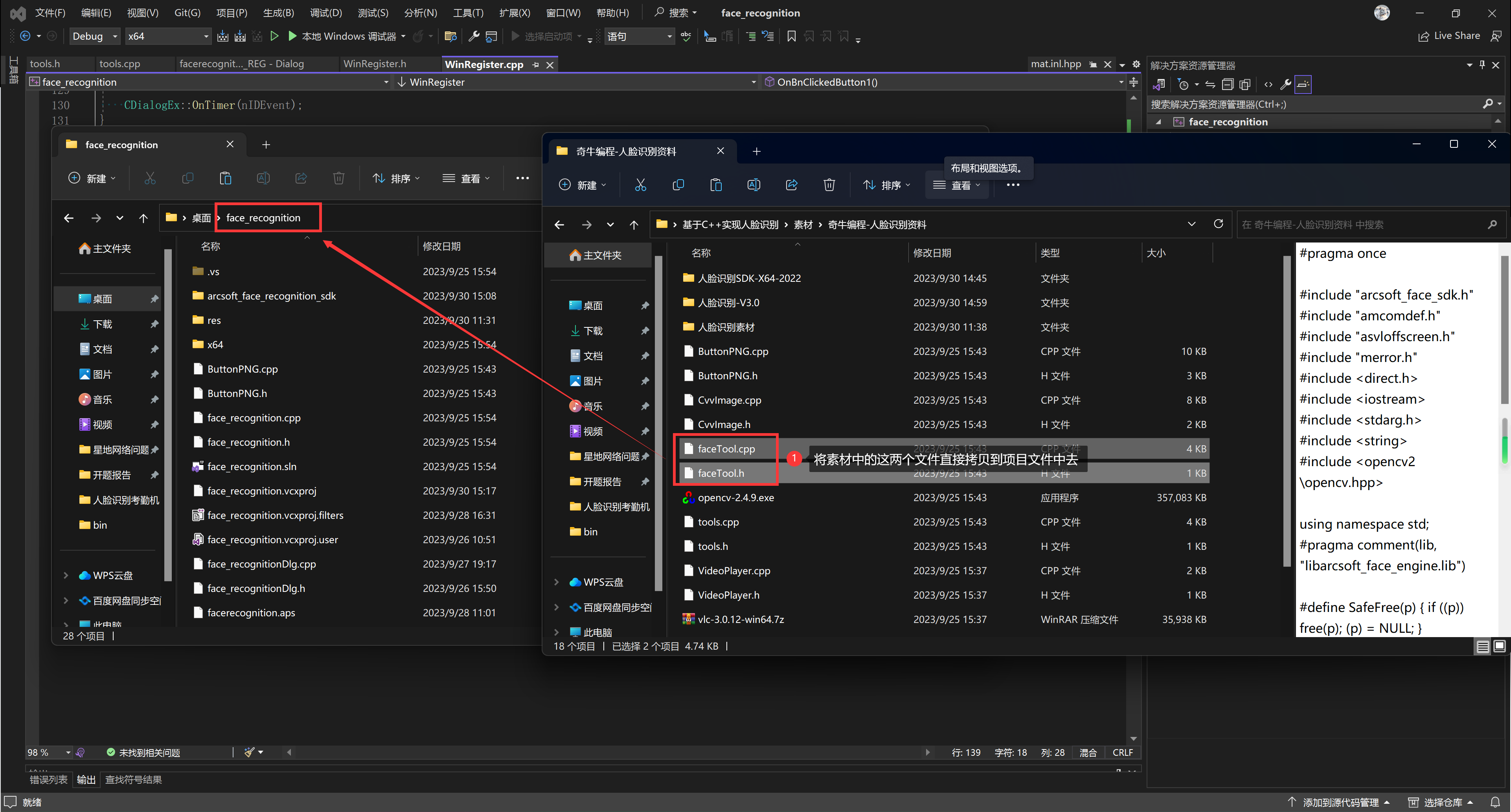The height and width of the screenshot is (812, 1511).
Task: Click the paste clipboard icon in the left face_recognition window
Action: click(x=225, y=178)
